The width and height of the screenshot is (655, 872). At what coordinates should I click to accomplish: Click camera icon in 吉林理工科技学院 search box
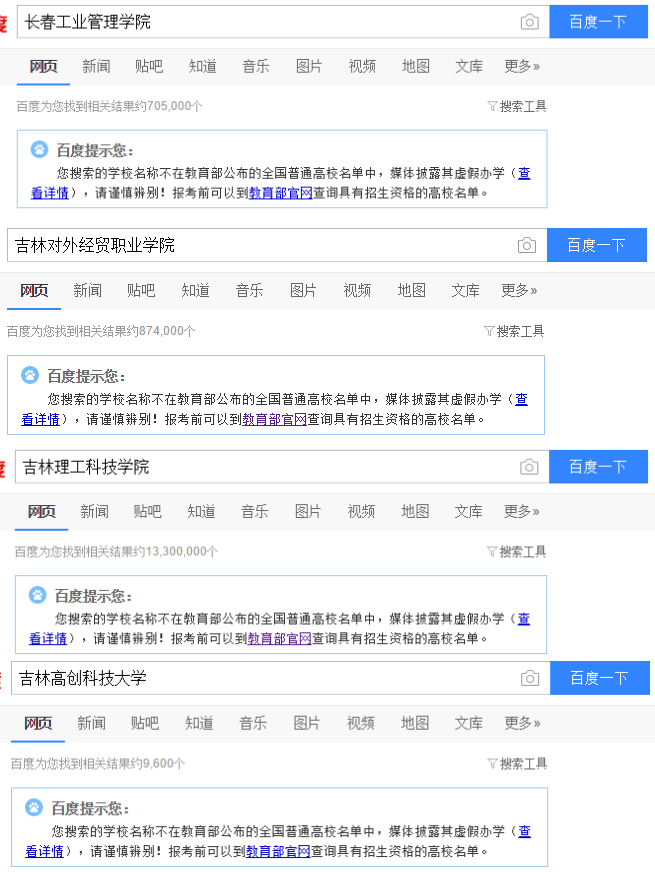(529, 467)
